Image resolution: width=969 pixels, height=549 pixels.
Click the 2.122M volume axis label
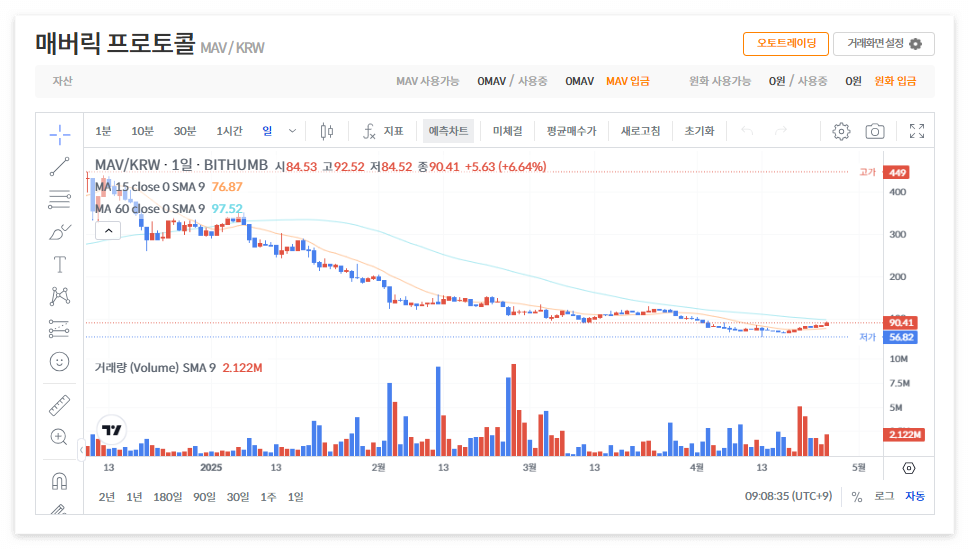904,435
